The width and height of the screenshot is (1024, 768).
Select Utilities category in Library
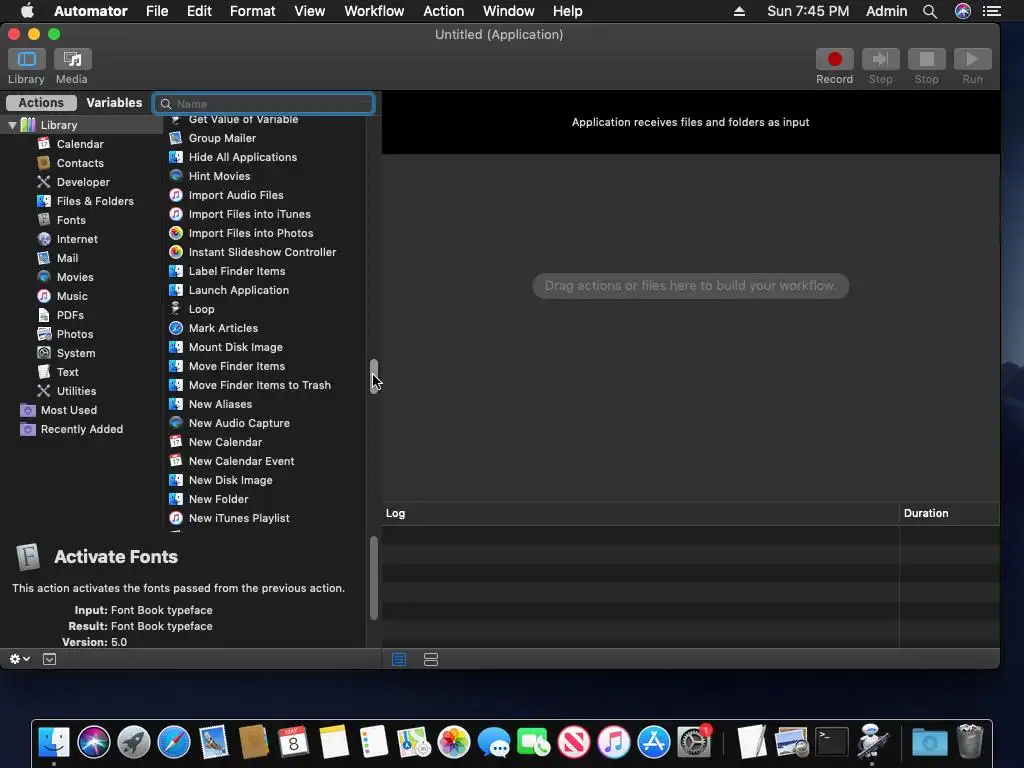pyautogui.click(x=76, y=390)
